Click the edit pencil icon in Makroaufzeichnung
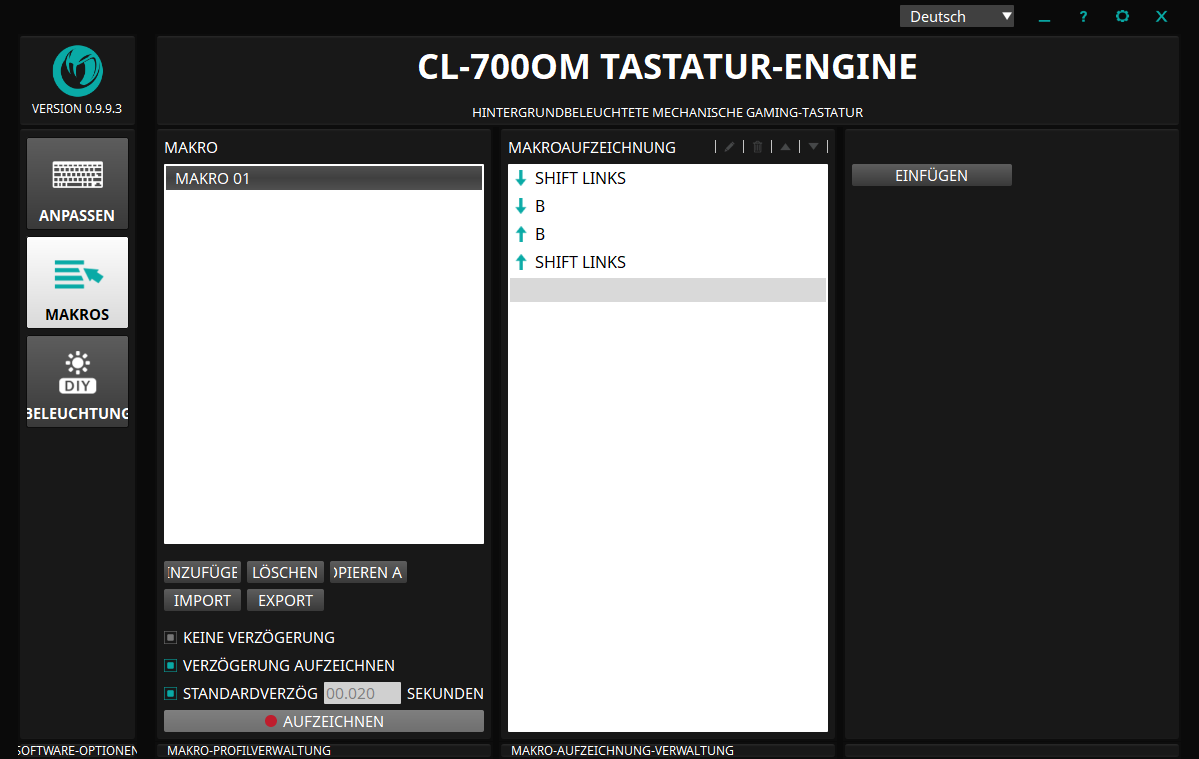Viewport: 1199px width, 759px height. click(x=730, y=147)
